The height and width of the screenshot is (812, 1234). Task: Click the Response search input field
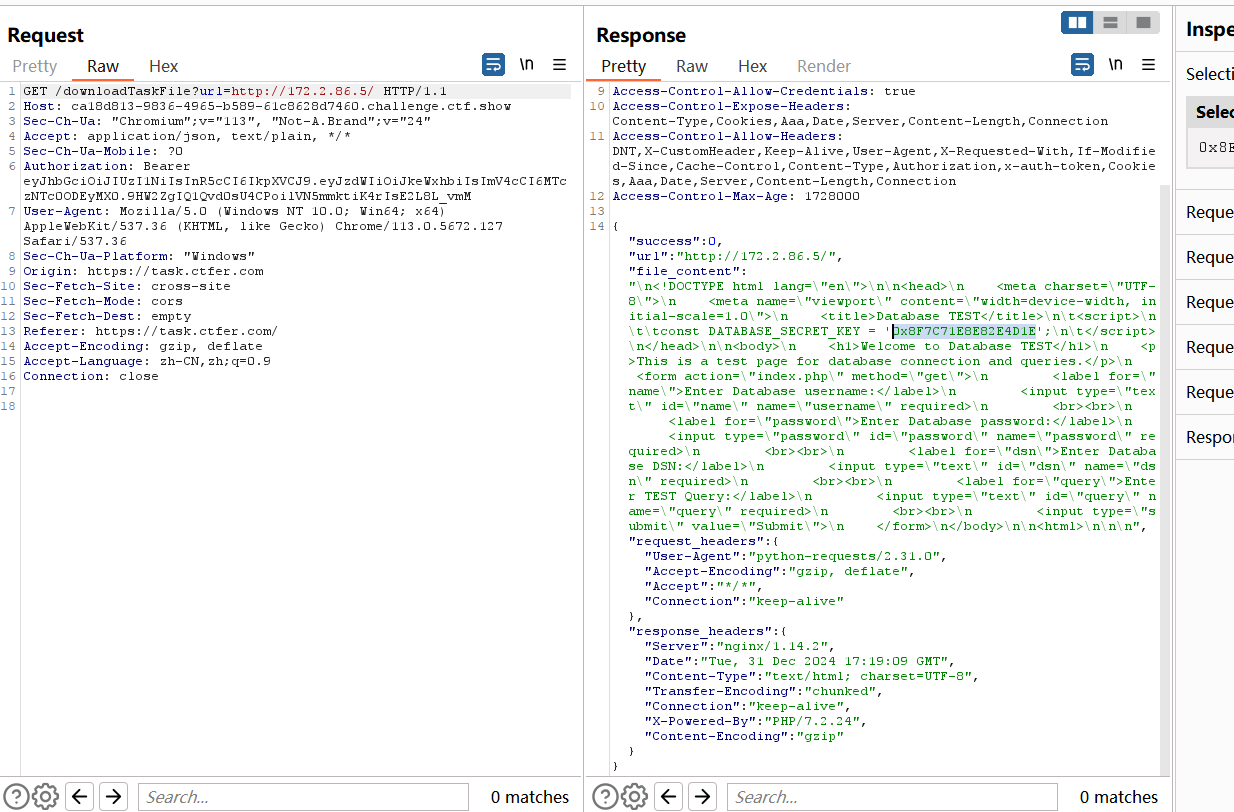892,797
